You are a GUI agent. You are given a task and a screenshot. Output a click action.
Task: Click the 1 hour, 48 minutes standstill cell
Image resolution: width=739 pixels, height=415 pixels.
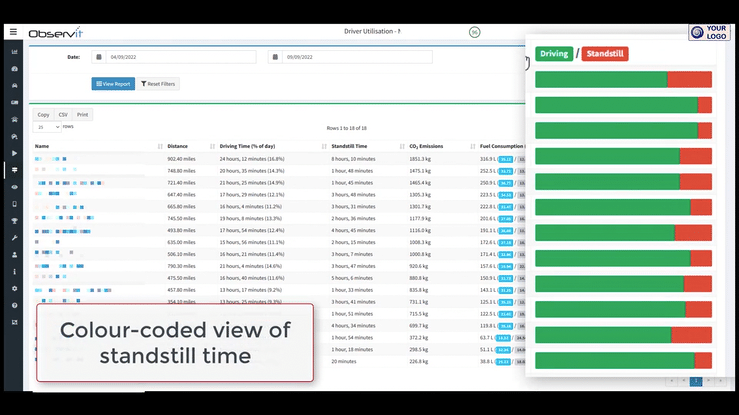click(x=352, y=171)
